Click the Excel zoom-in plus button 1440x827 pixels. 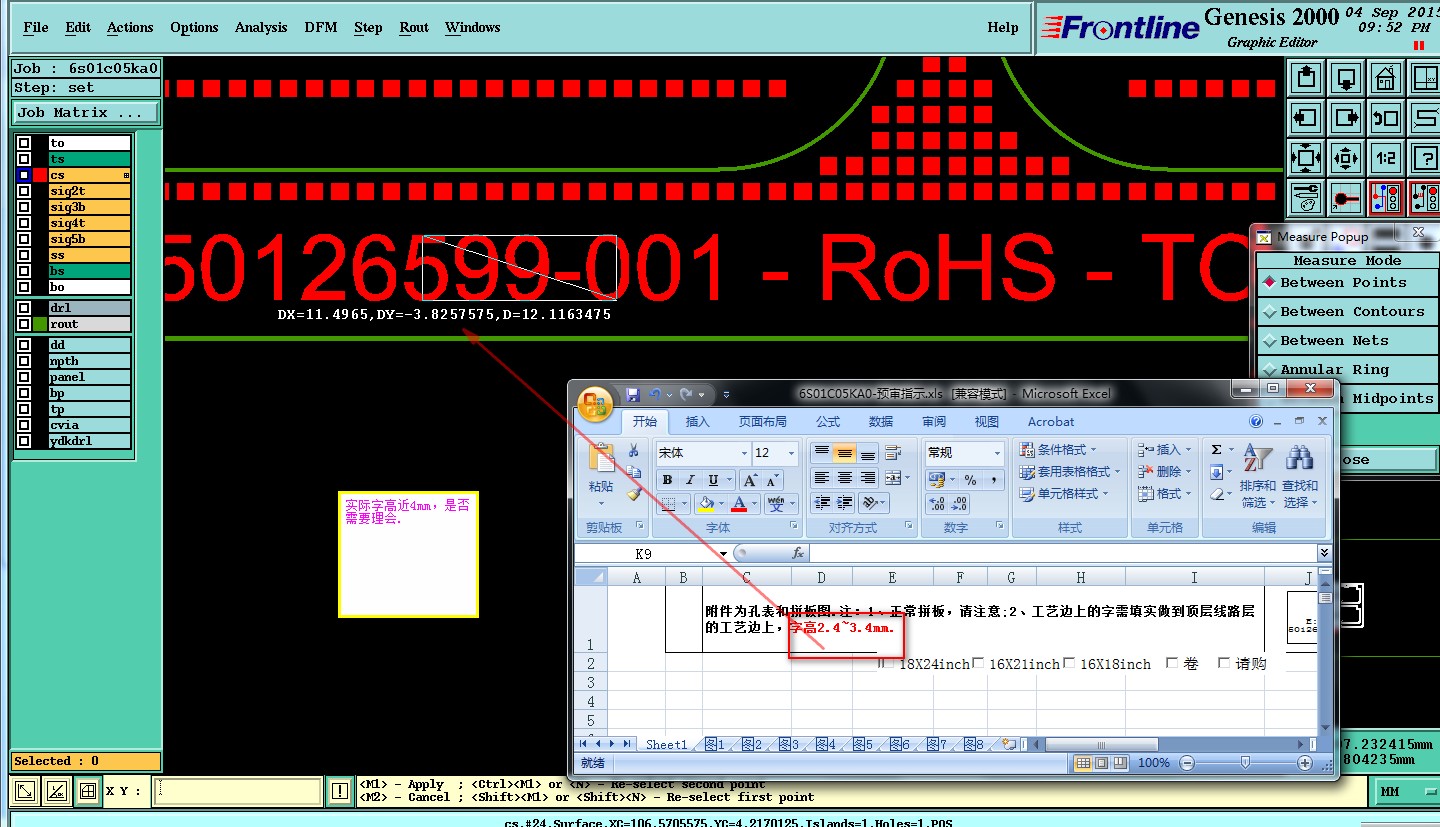point(1305,763)
